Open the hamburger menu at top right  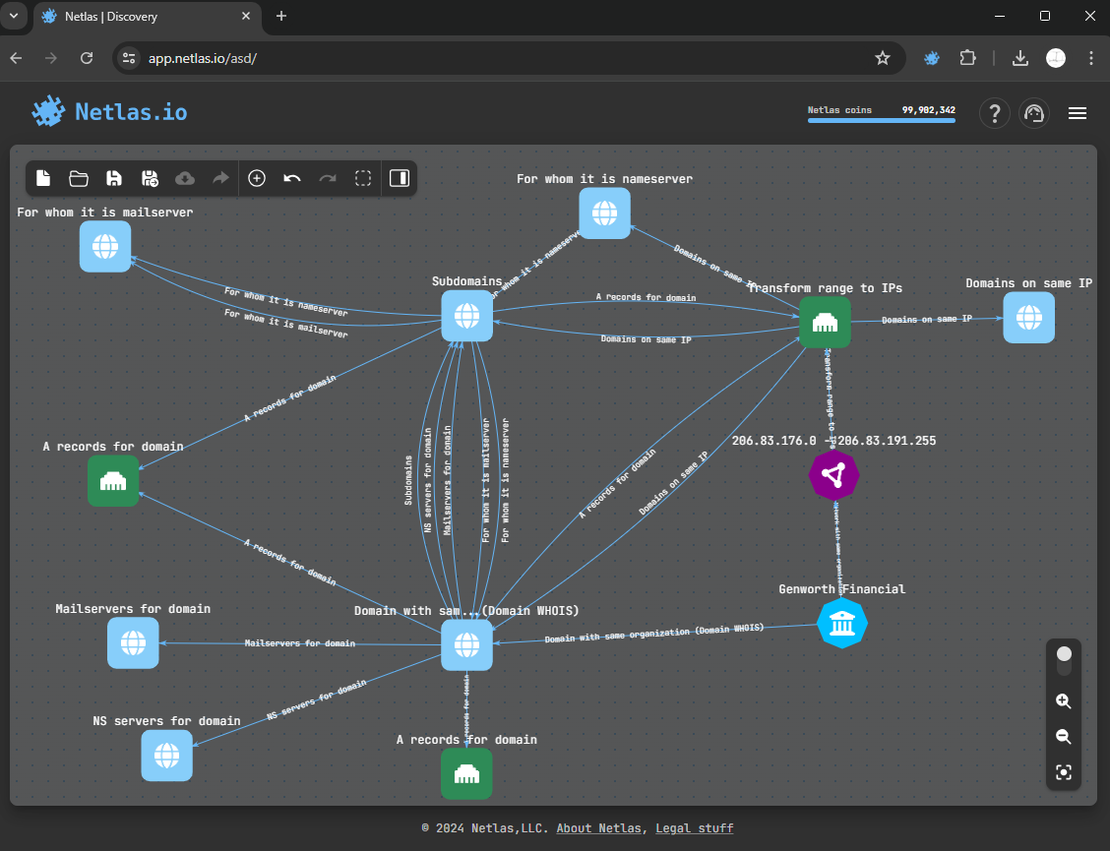(x=1077, y=113)
